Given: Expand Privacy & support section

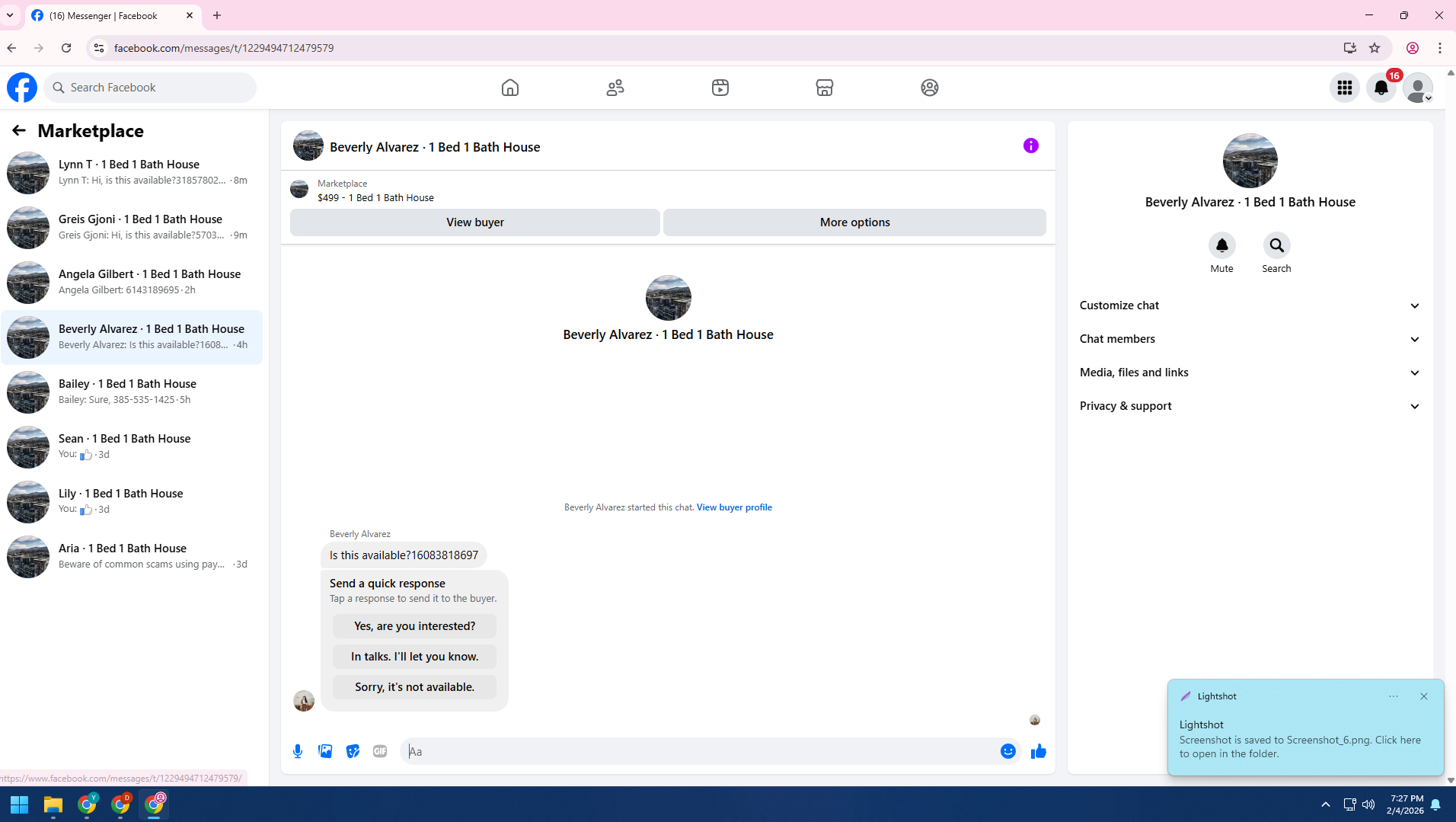Looking at the screenshot, I should [x=1250, y=406].
